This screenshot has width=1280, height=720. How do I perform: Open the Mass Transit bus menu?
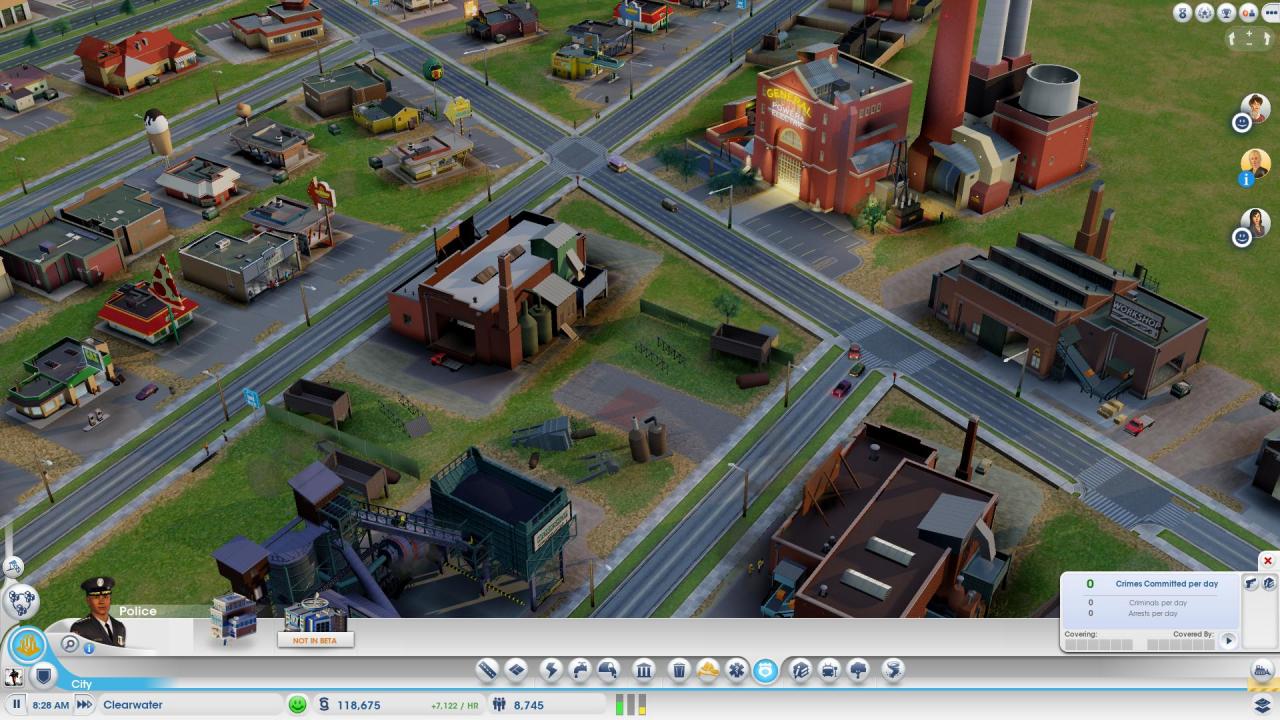click(x=829, y=670)
